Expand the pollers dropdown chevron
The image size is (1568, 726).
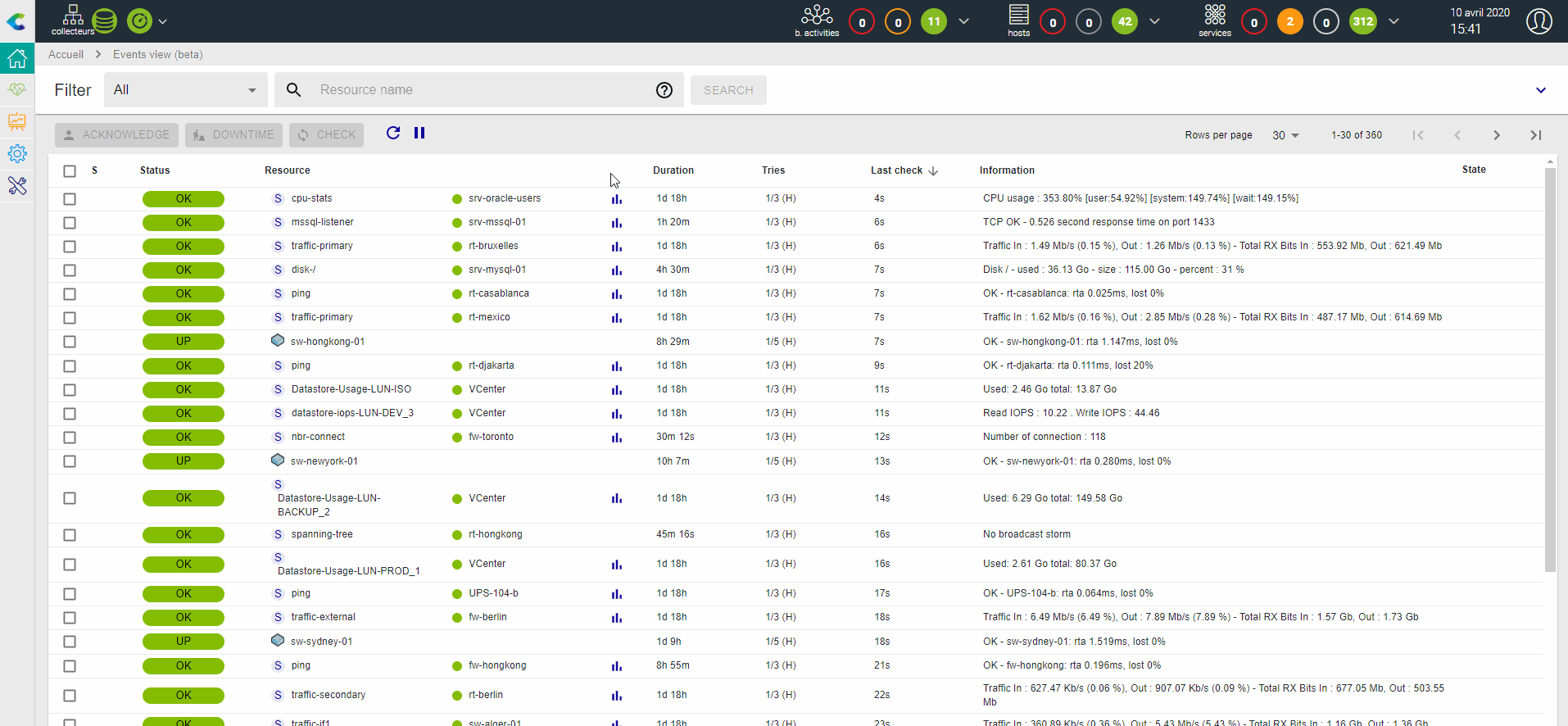[163, 21]
